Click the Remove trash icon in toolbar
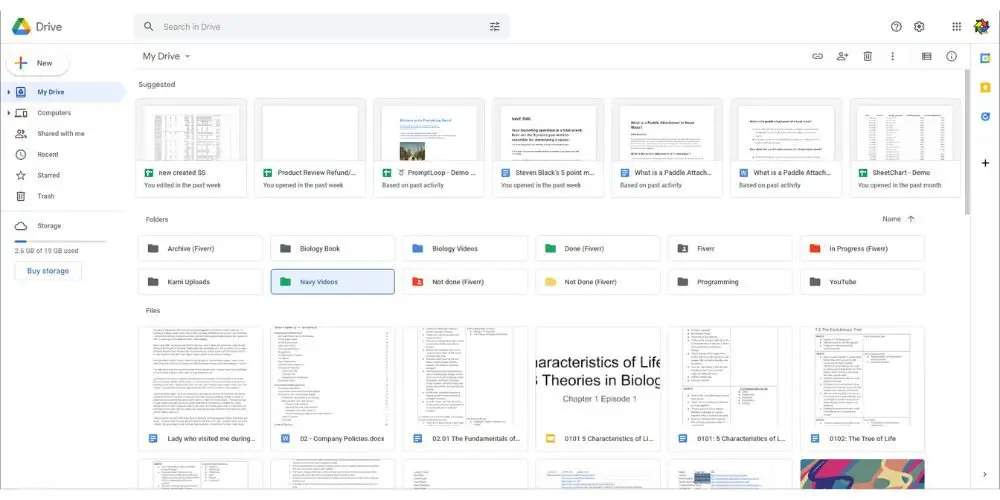Viewport: 1000px width, 500px height. 867,56
